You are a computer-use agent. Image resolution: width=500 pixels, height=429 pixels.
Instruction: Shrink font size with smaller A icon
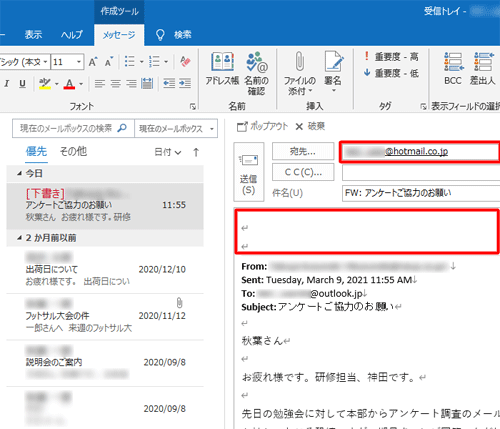(x=109, y=62)
